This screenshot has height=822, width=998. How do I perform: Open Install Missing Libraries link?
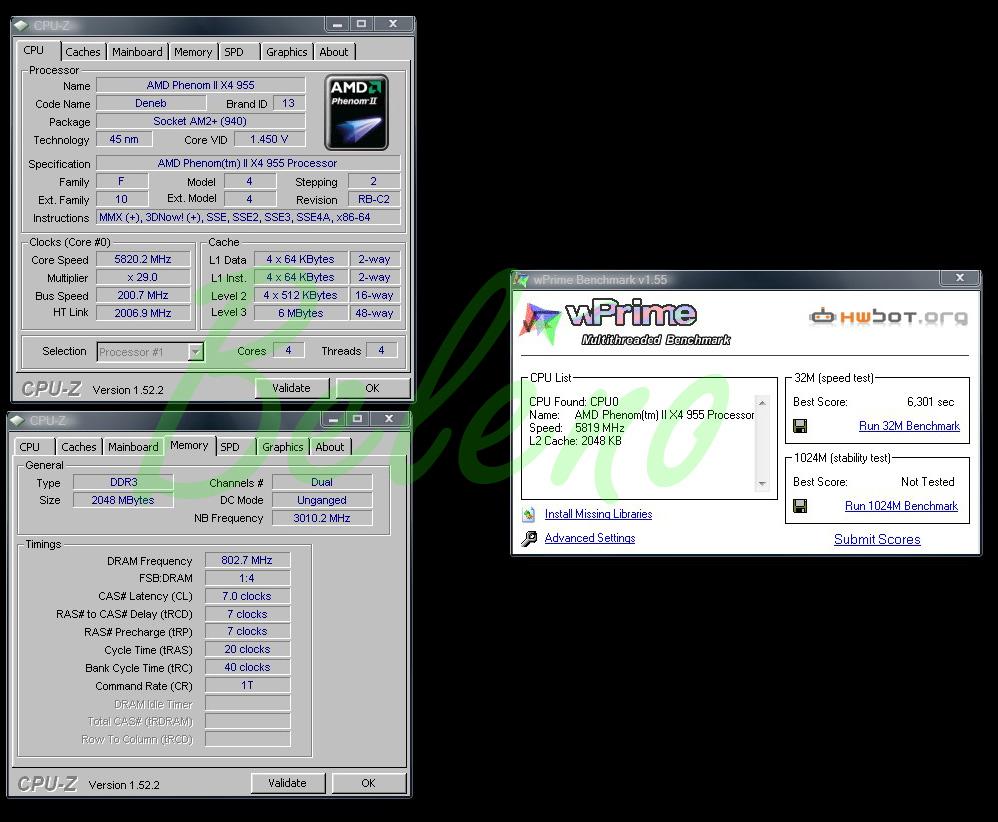598,514
